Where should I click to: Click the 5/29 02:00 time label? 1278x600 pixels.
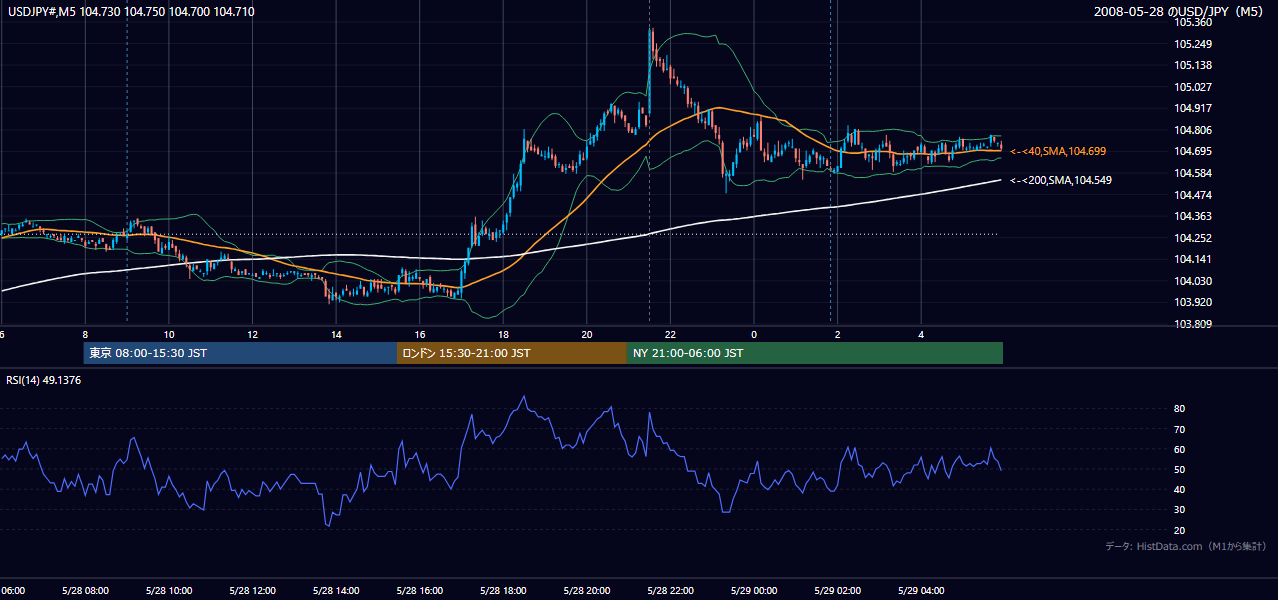point(837,590)
